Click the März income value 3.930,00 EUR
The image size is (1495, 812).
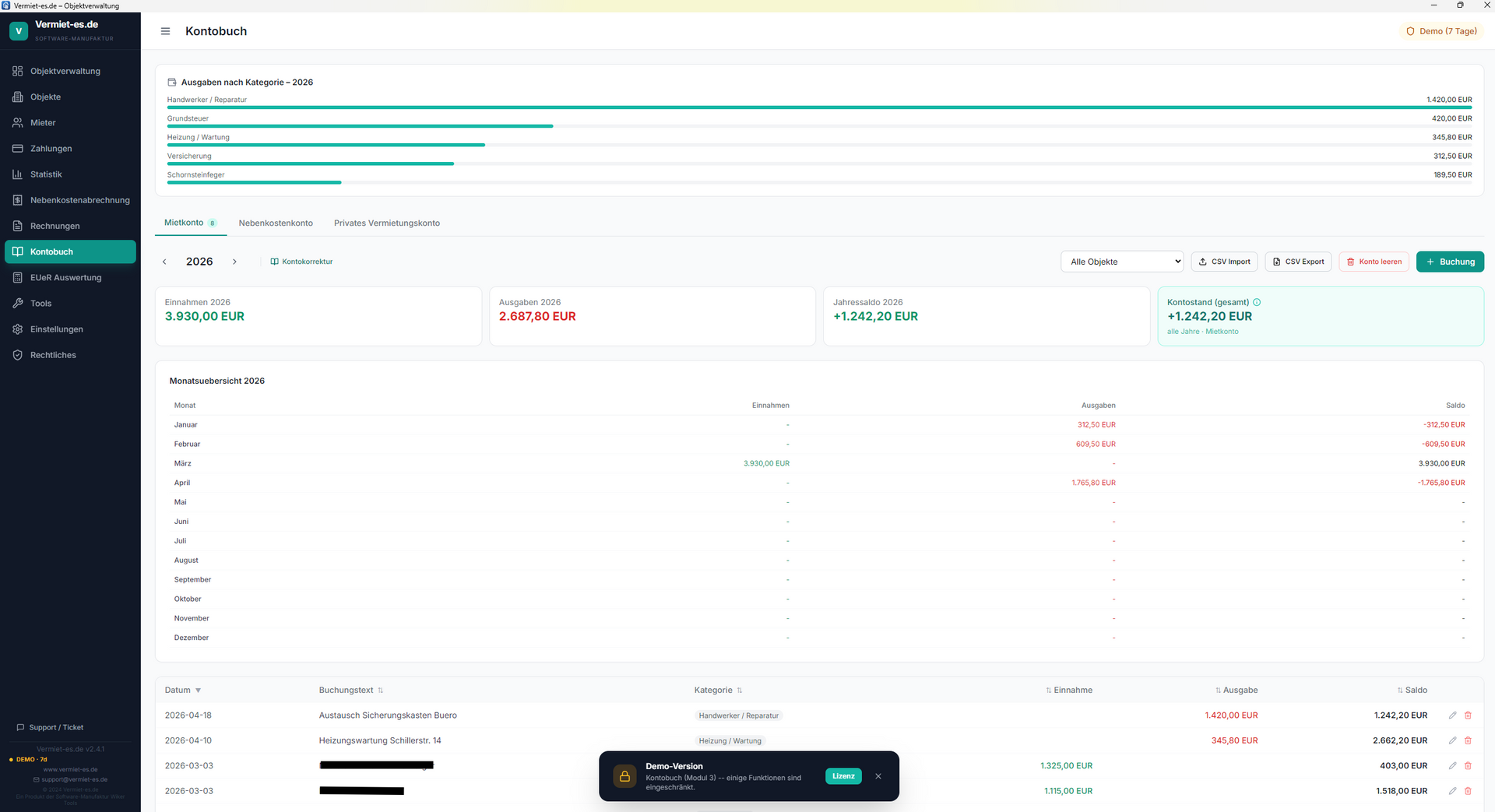(x=766, y=463)
